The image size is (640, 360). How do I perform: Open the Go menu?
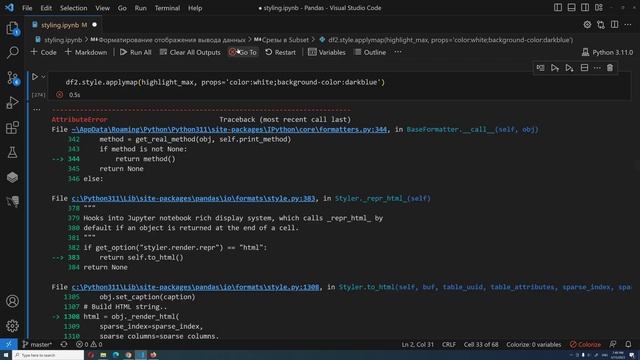[x=122, y=8]
